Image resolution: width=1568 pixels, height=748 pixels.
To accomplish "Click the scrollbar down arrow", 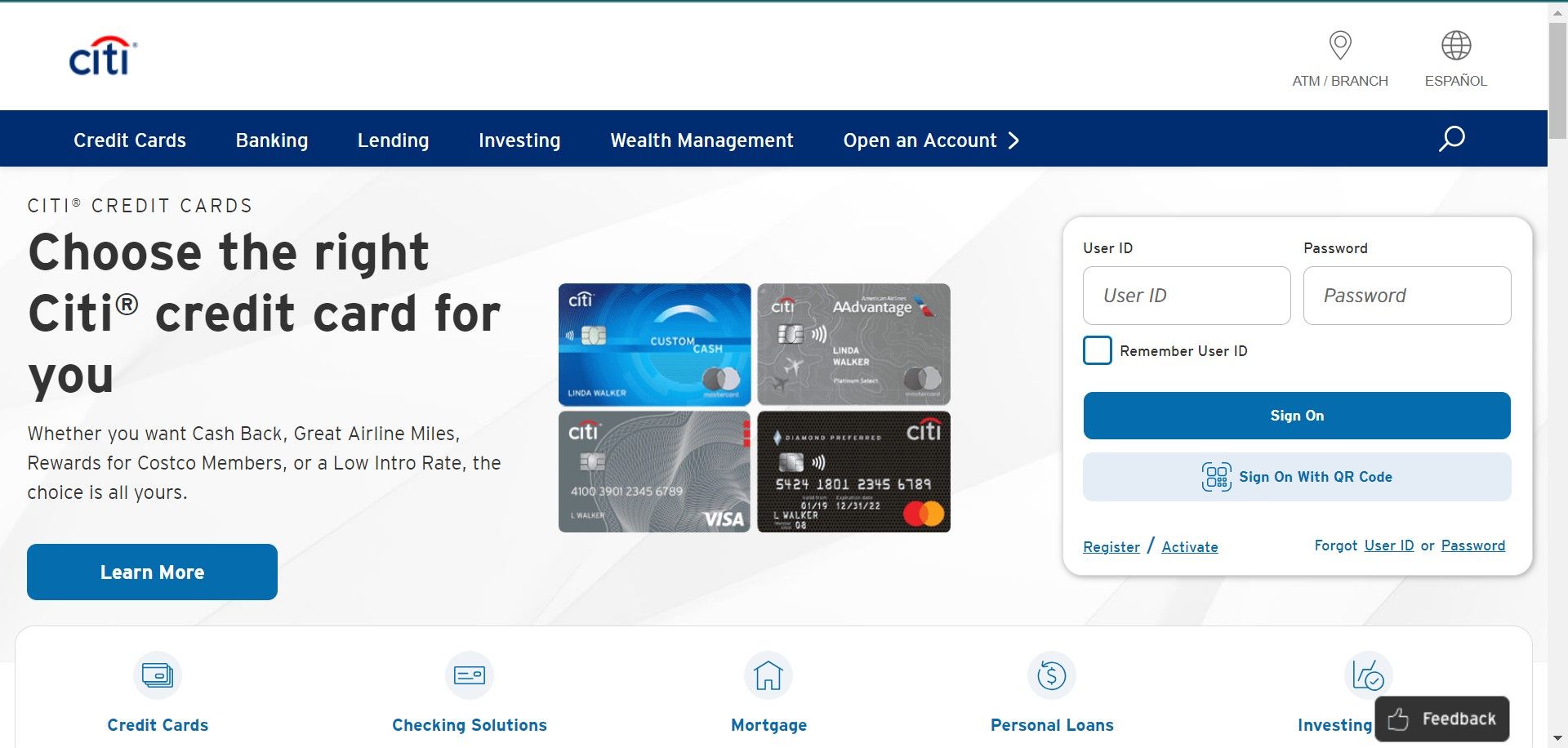I will 1558,740.
